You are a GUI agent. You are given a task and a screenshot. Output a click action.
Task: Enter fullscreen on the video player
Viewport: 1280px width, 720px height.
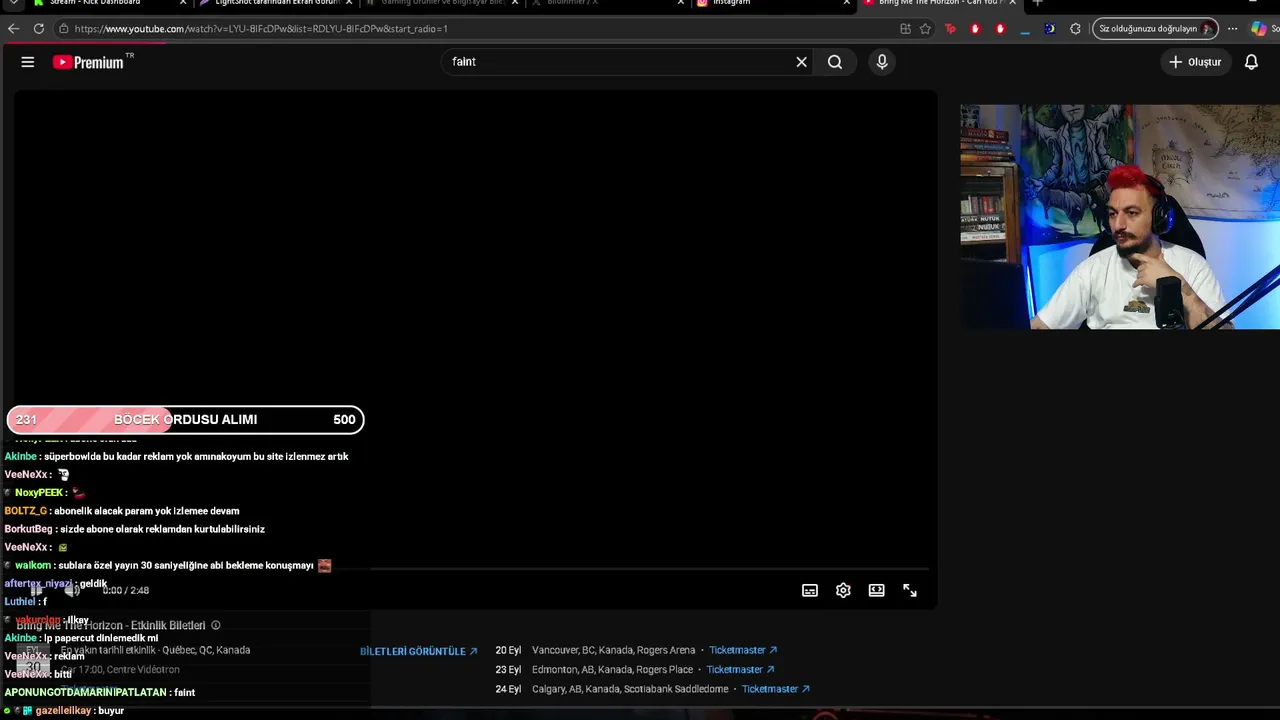coord(910,591)
